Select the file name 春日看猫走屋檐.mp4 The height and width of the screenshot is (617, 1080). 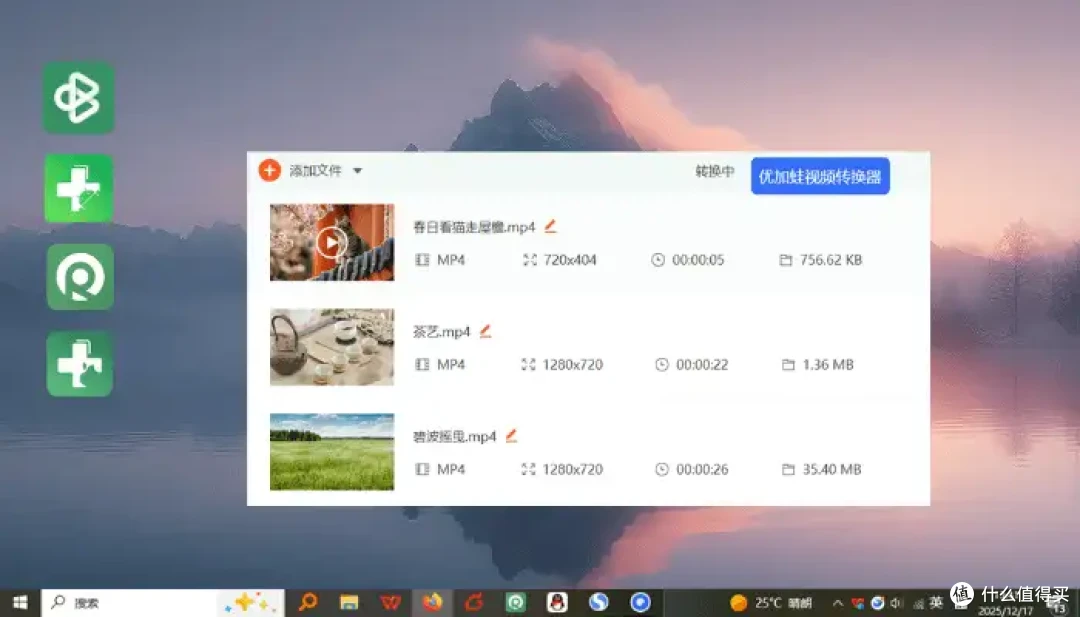coord(474,227)
